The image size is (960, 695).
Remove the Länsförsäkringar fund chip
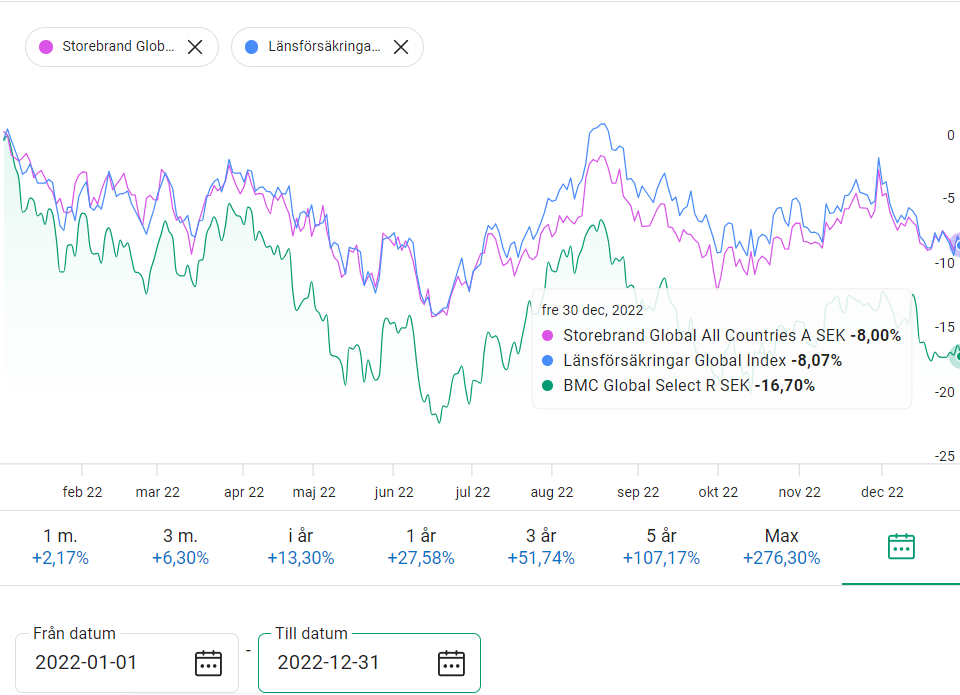coord(401,47)
